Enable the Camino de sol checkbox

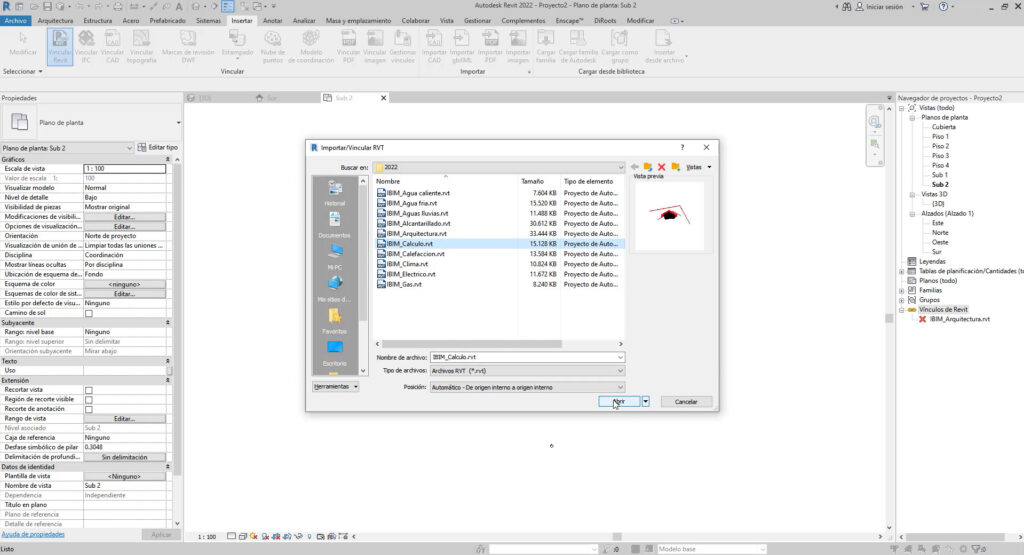click(89, 313)
